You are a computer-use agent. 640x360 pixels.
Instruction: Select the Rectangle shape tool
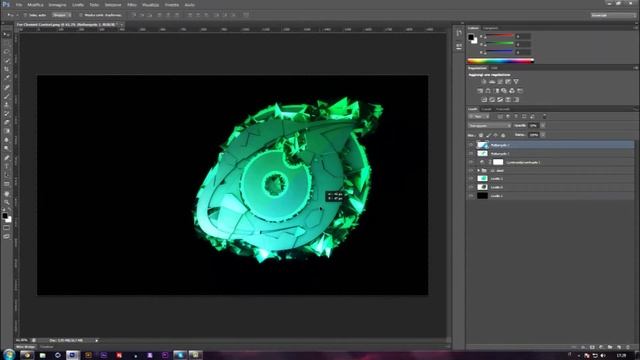7,184
